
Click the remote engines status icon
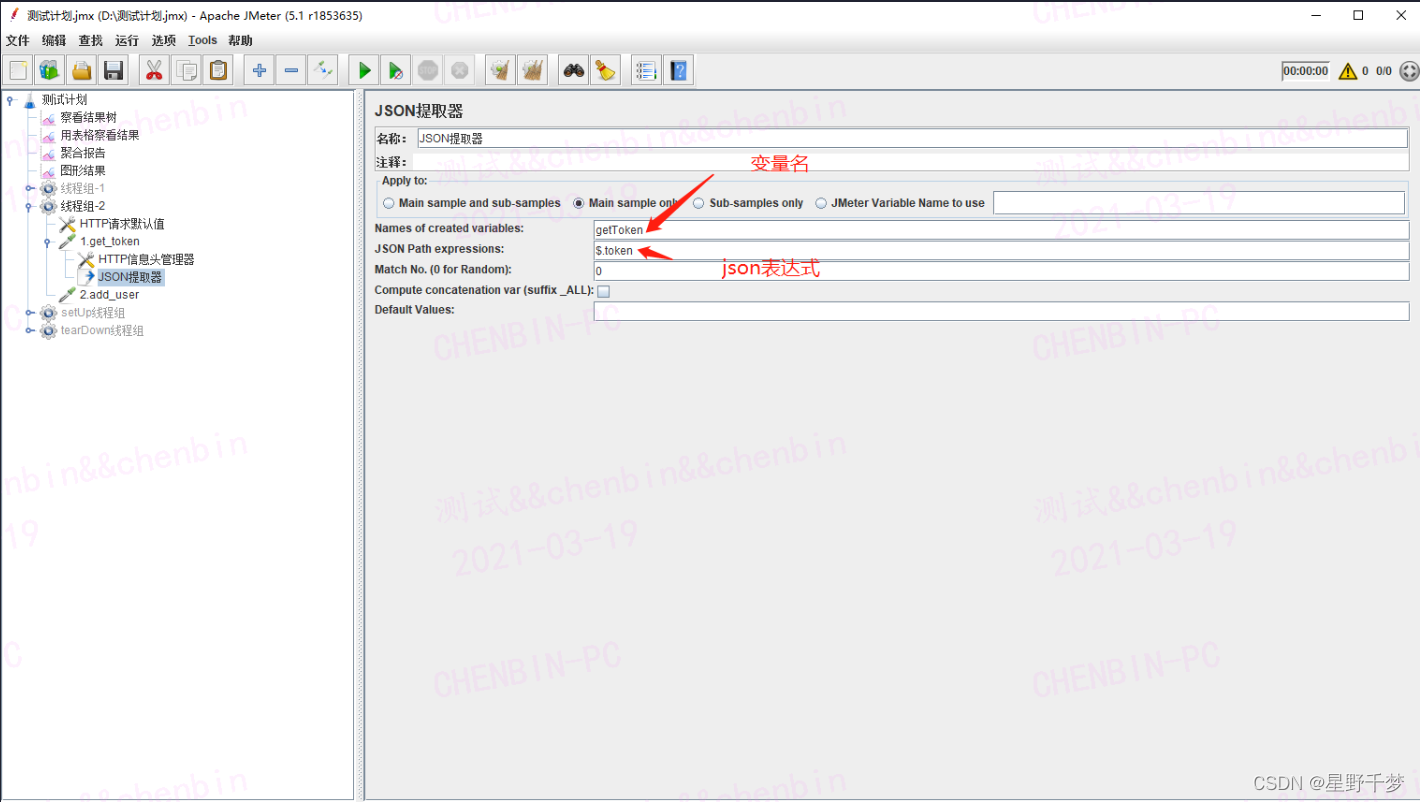coord(1409,71)
